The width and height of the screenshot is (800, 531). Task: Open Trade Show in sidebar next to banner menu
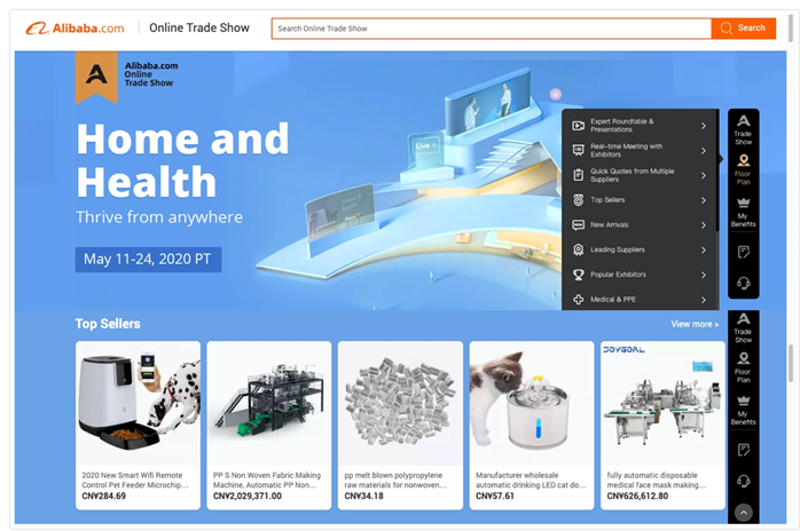click(x=743, y=130)
